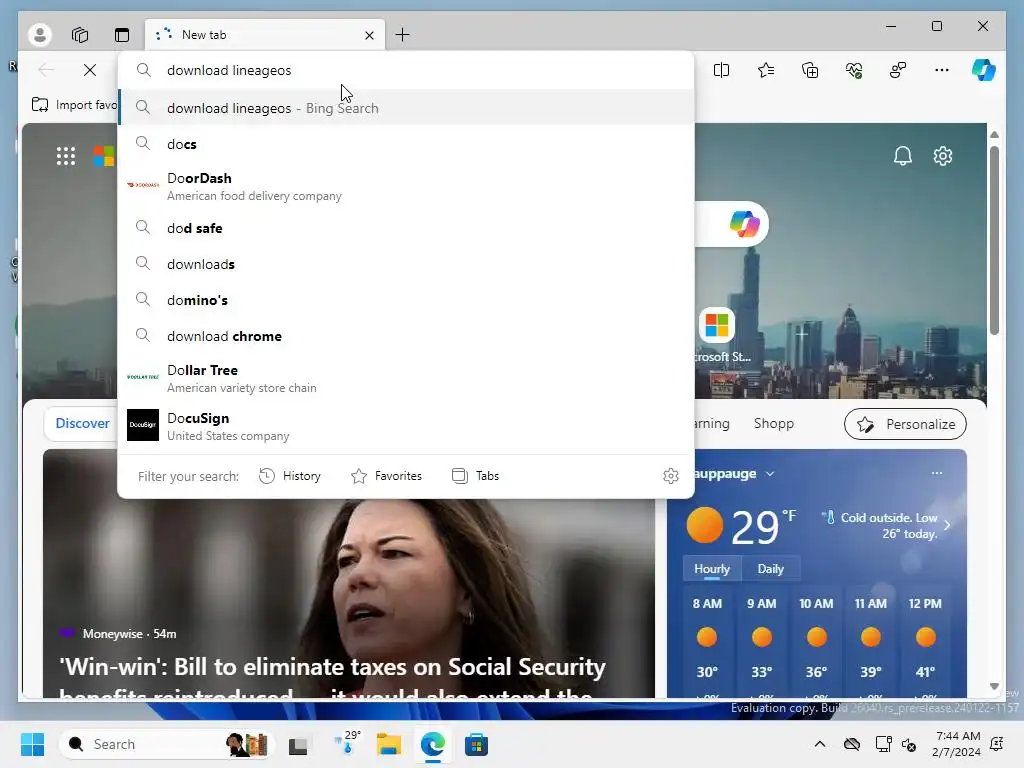Stop page loading with the X button
Viewport: 1024px width, 768px height.
pyautogui.click(x=90, y=70)
